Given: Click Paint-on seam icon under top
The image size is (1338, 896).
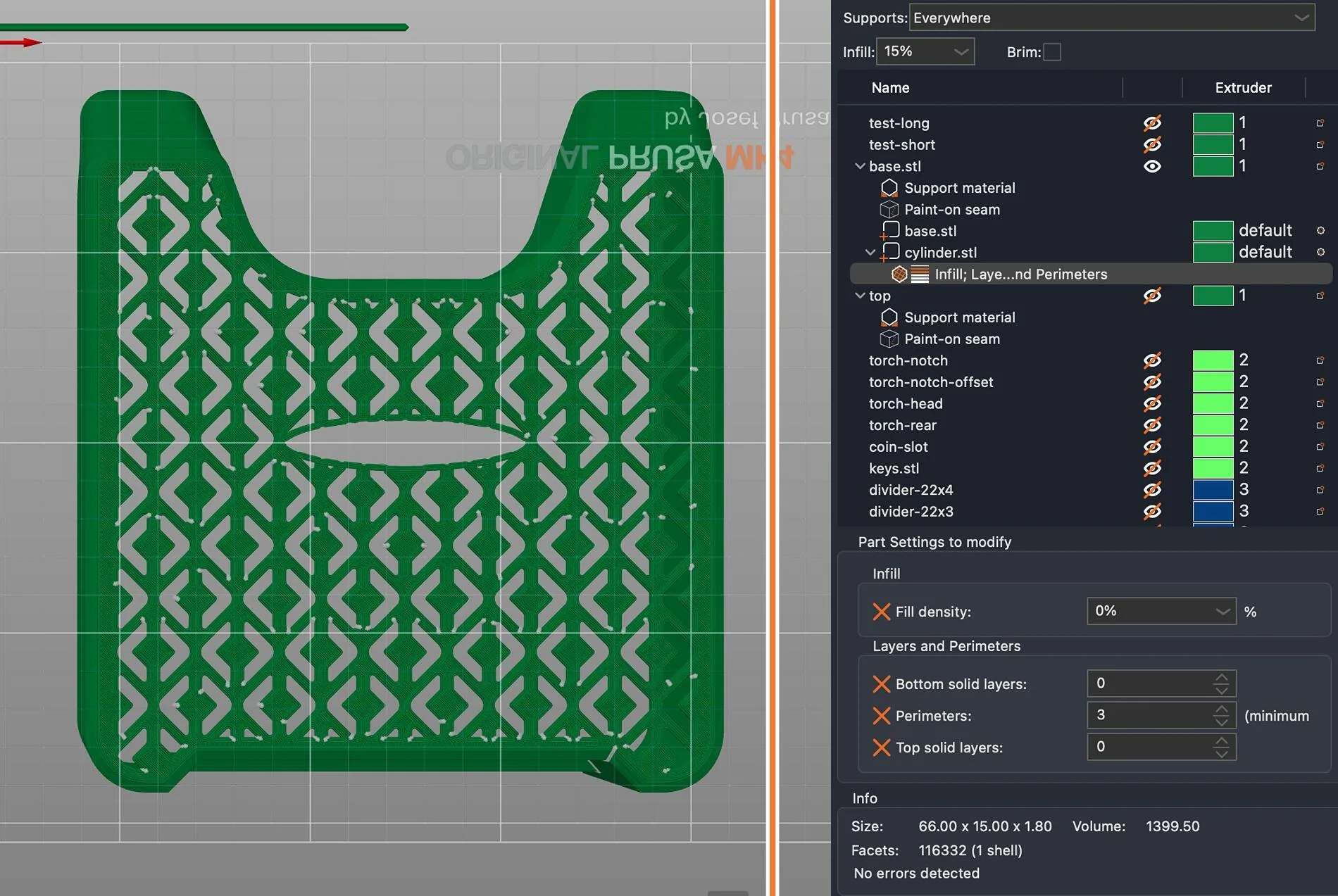Looking at the screenshot, I should (889, 339).
